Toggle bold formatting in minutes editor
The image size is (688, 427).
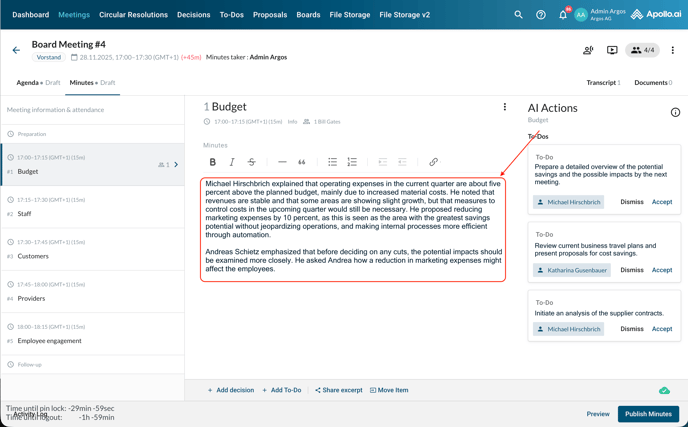[213, 162]
